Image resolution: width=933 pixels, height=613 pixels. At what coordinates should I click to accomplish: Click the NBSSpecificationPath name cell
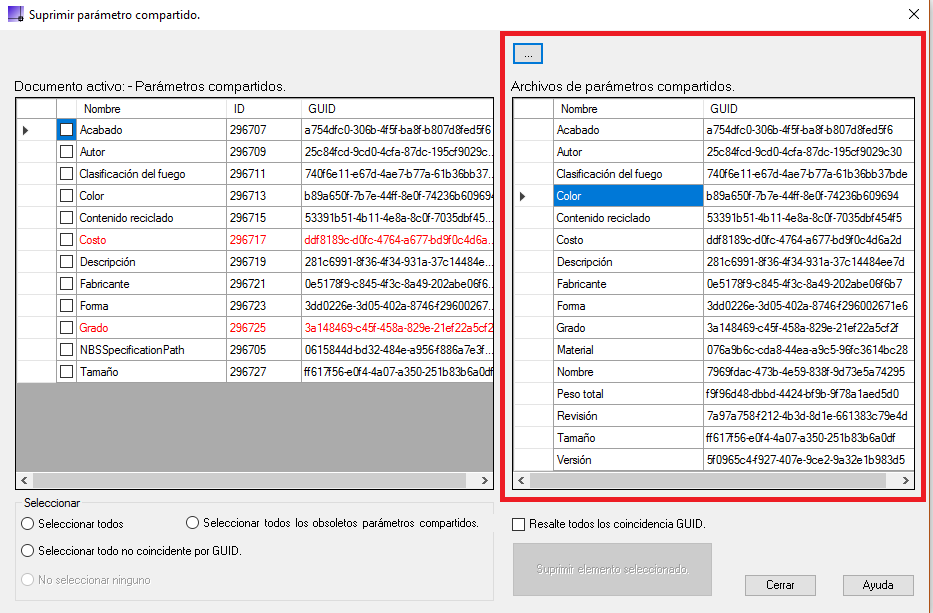click(x=151, y=350)
